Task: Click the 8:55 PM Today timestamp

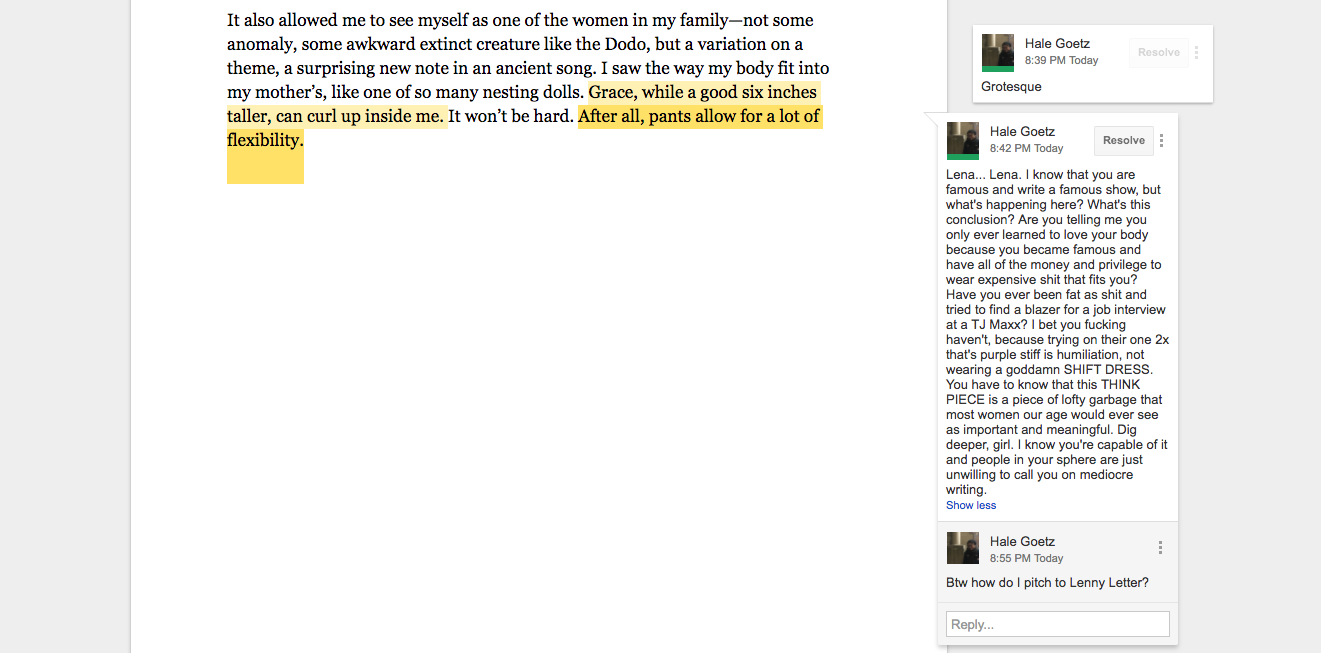Action: (x=1026, y=559)
